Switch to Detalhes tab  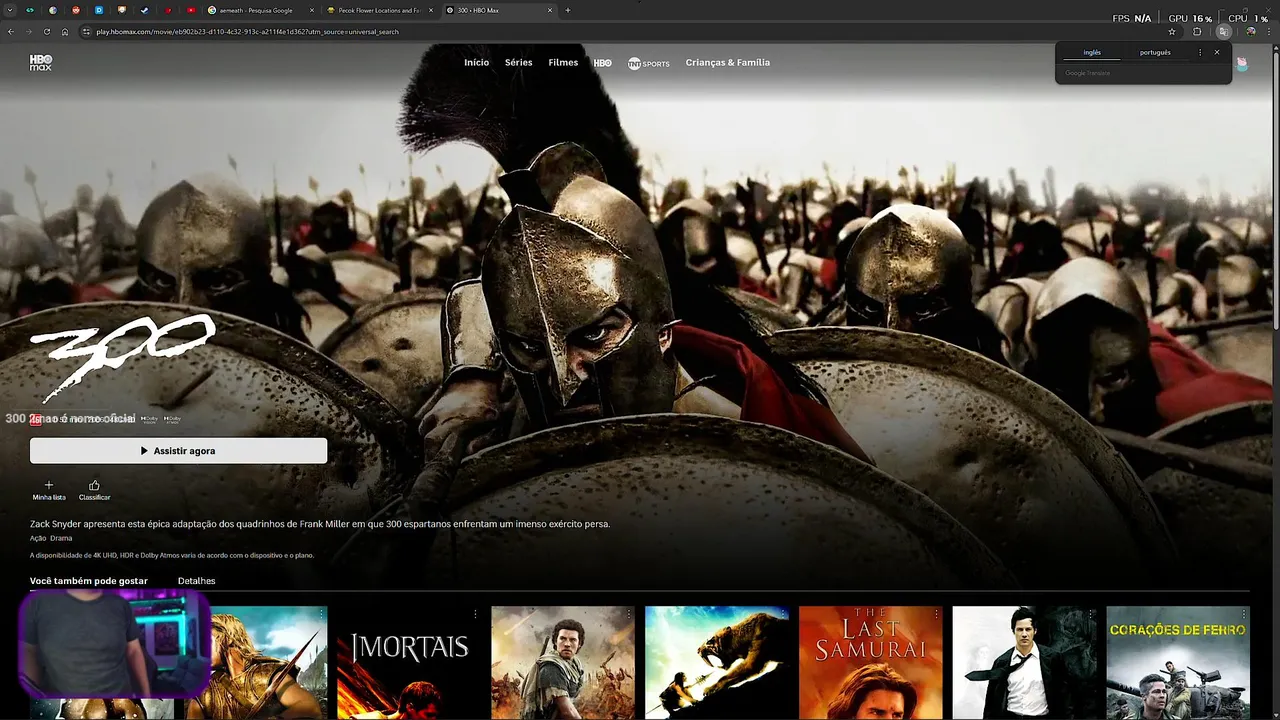coord(197,581)
